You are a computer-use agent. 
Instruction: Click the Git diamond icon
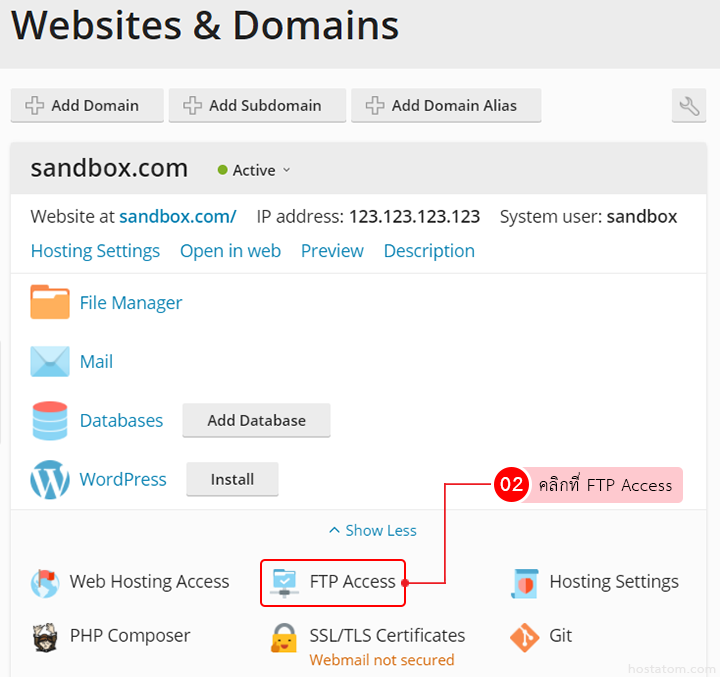525,636
